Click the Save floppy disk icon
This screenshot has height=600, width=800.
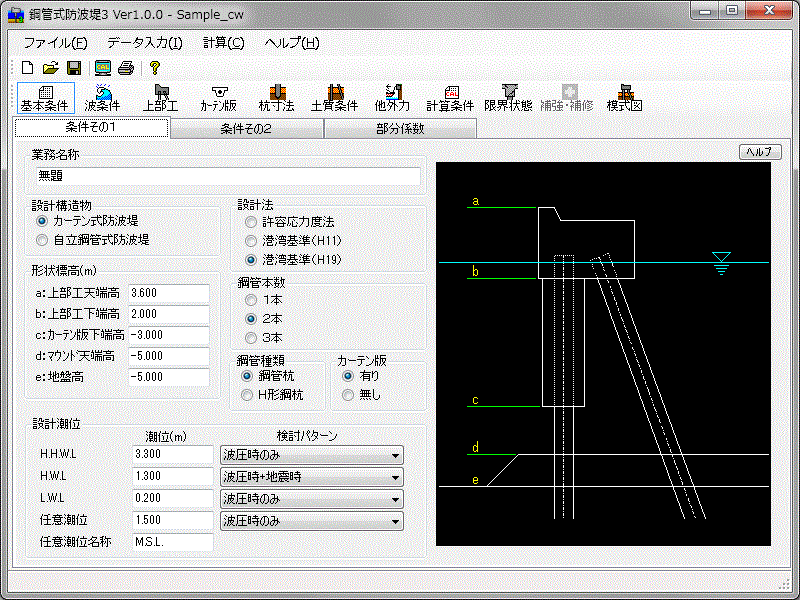(x=74, y=69)
